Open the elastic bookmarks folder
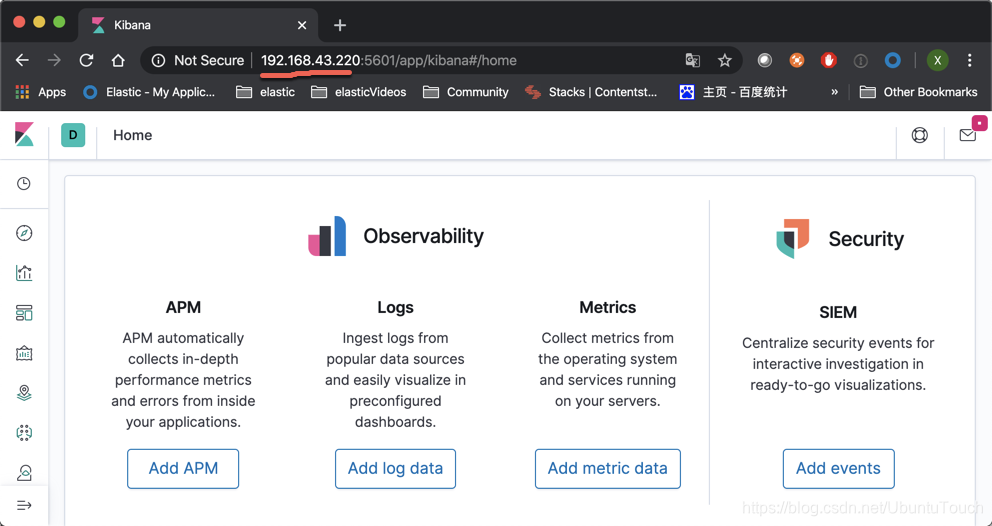Image resolution: width=992 pixels, height=526 pixels. 265,92
